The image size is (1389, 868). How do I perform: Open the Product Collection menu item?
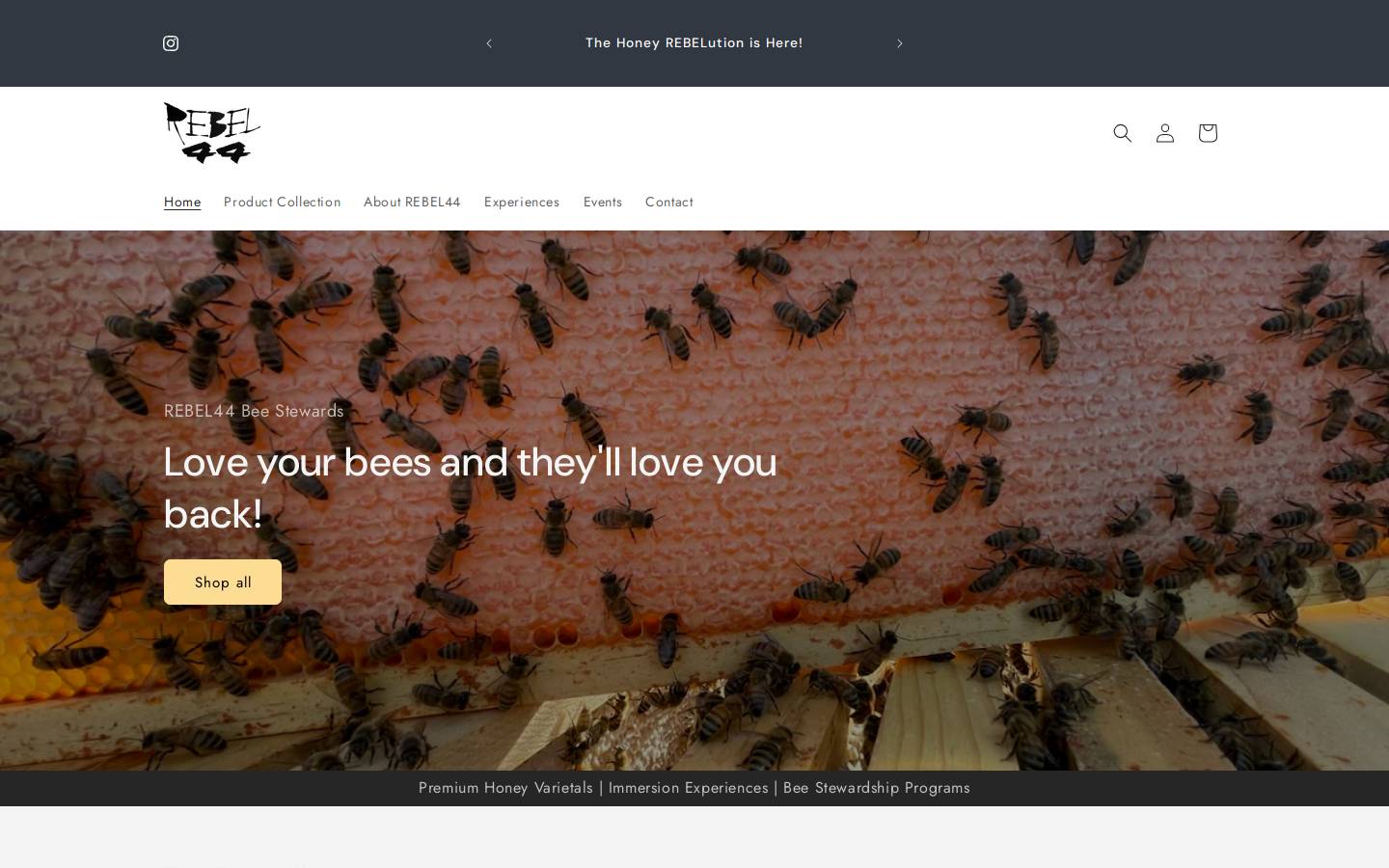click(282, 202)
